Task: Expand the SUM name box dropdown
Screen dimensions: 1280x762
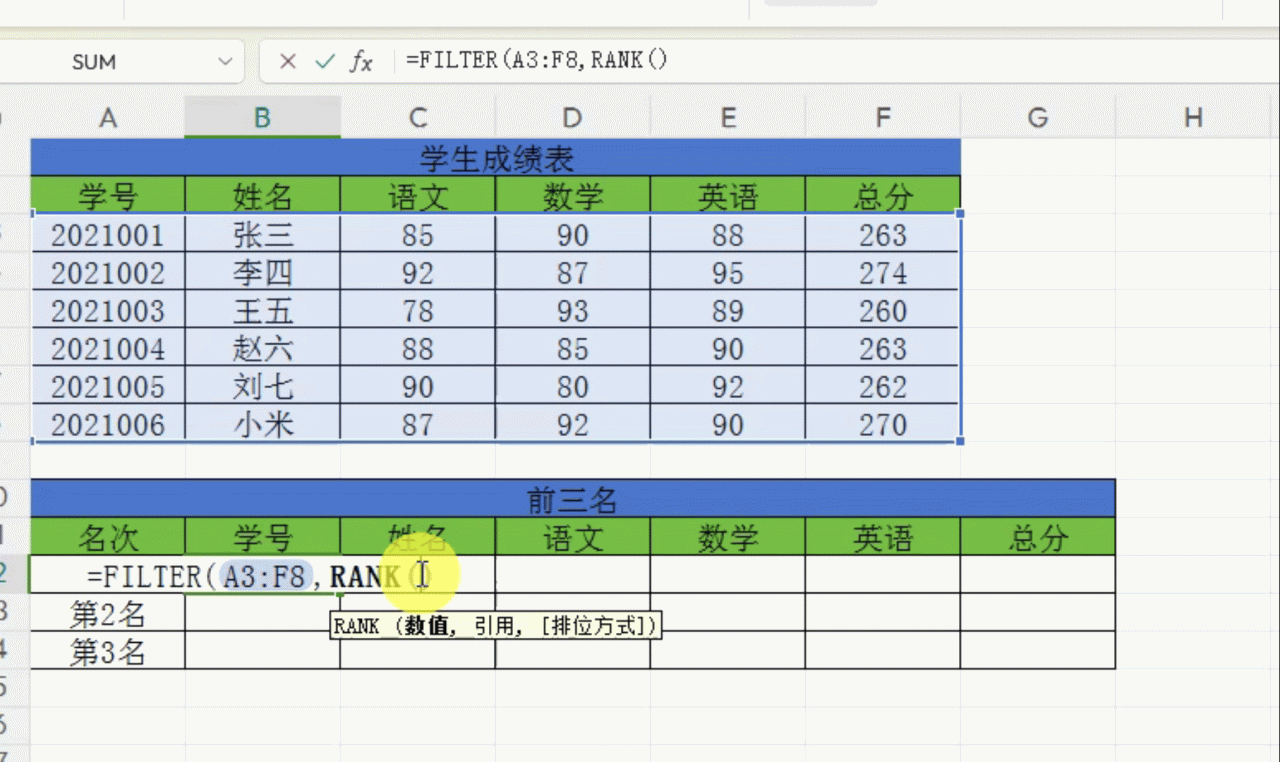Action: [x=224, y=62]
